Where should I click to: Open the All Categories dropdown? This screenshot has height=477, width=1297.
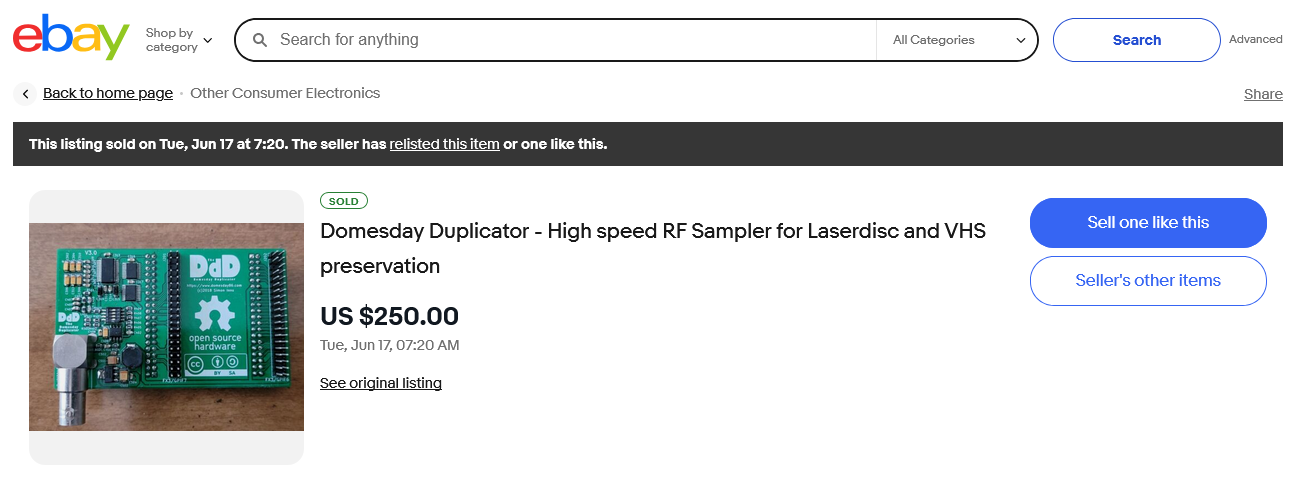pyautogui.click(x=958, y=40)
